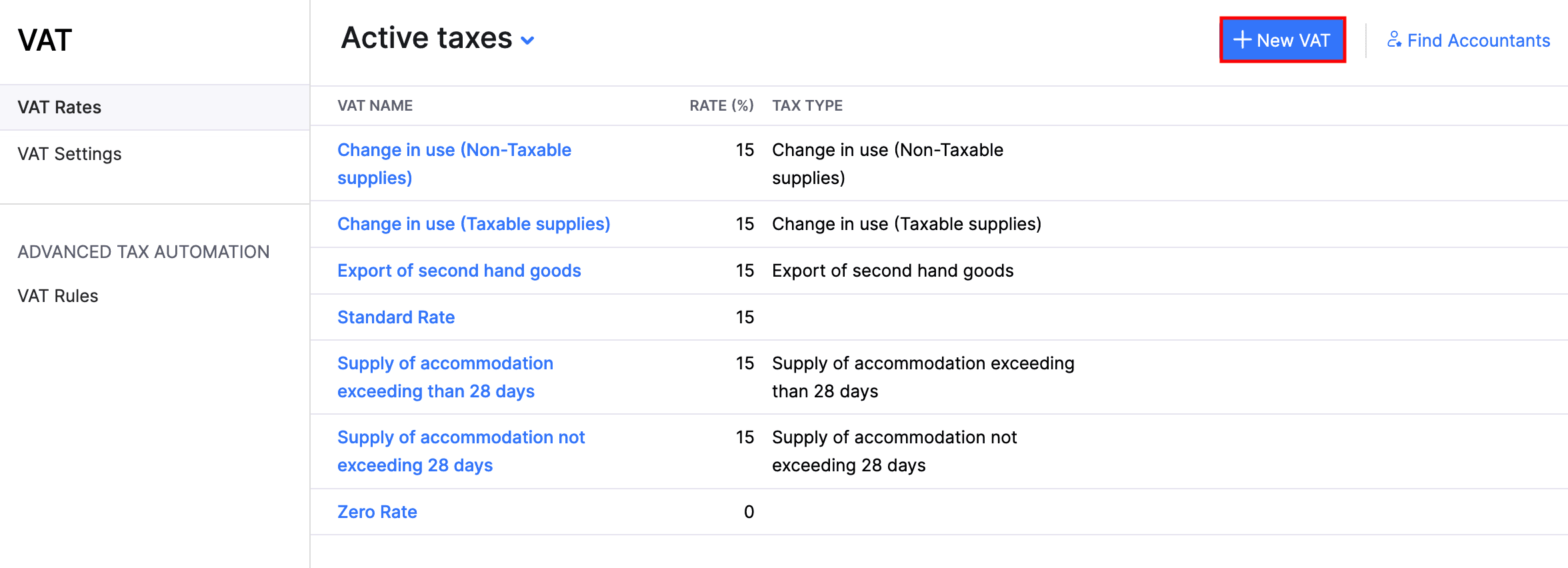The width and height of the screenshot is (1568, 568).
Task: Open VAT Rules under Advanced Tax Automation
Action: pyautogui.click(x=58, y=296)
